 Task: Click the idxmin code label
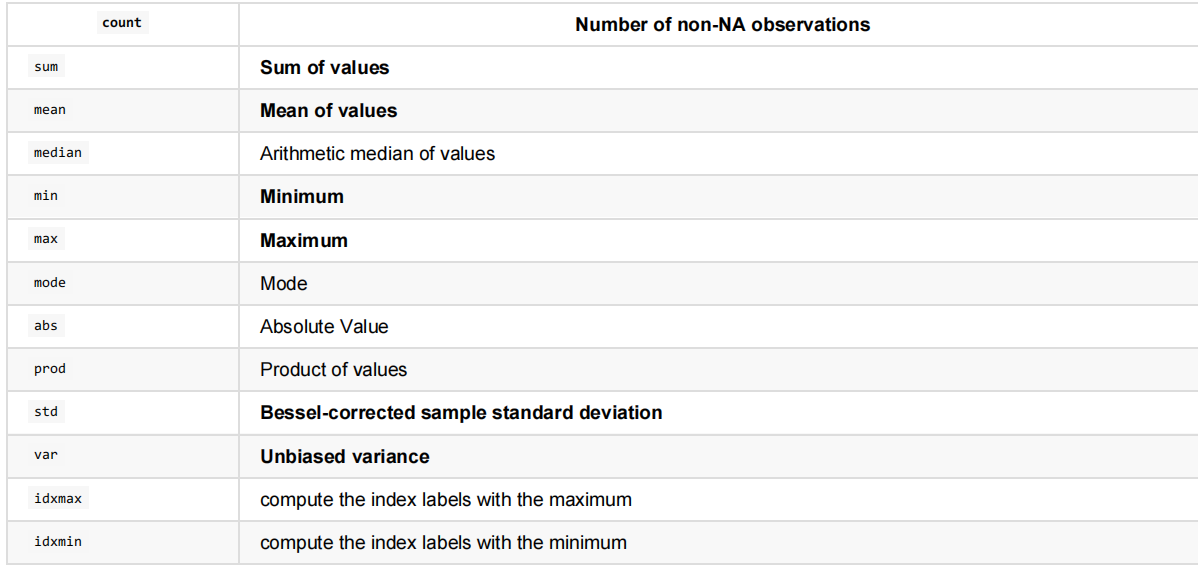pos(58,542)
